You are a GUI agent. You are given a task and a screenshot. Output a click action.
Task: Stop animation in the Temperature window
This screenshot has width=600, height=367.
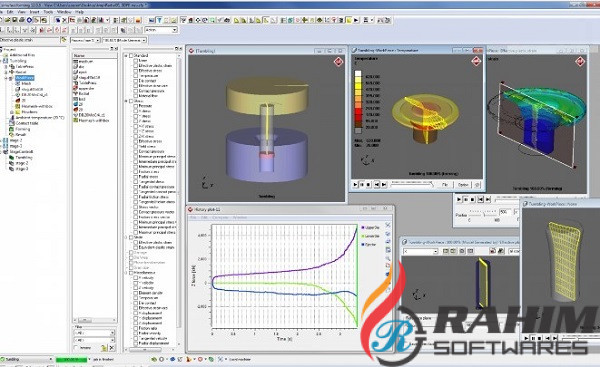[x=368, y=184]
